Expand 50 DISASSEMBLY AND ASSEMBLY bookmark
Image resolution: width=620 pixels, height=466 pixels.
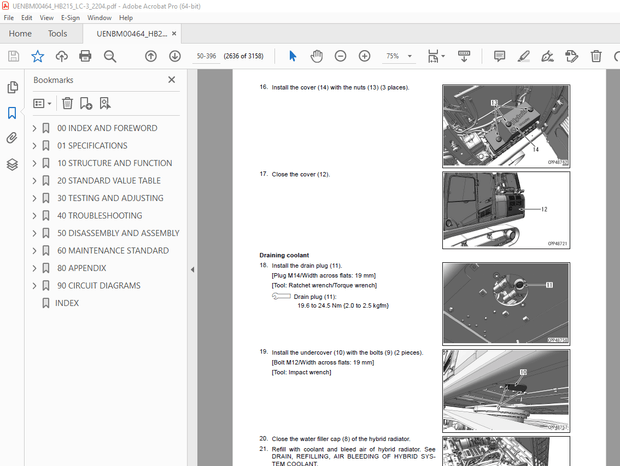34,233
